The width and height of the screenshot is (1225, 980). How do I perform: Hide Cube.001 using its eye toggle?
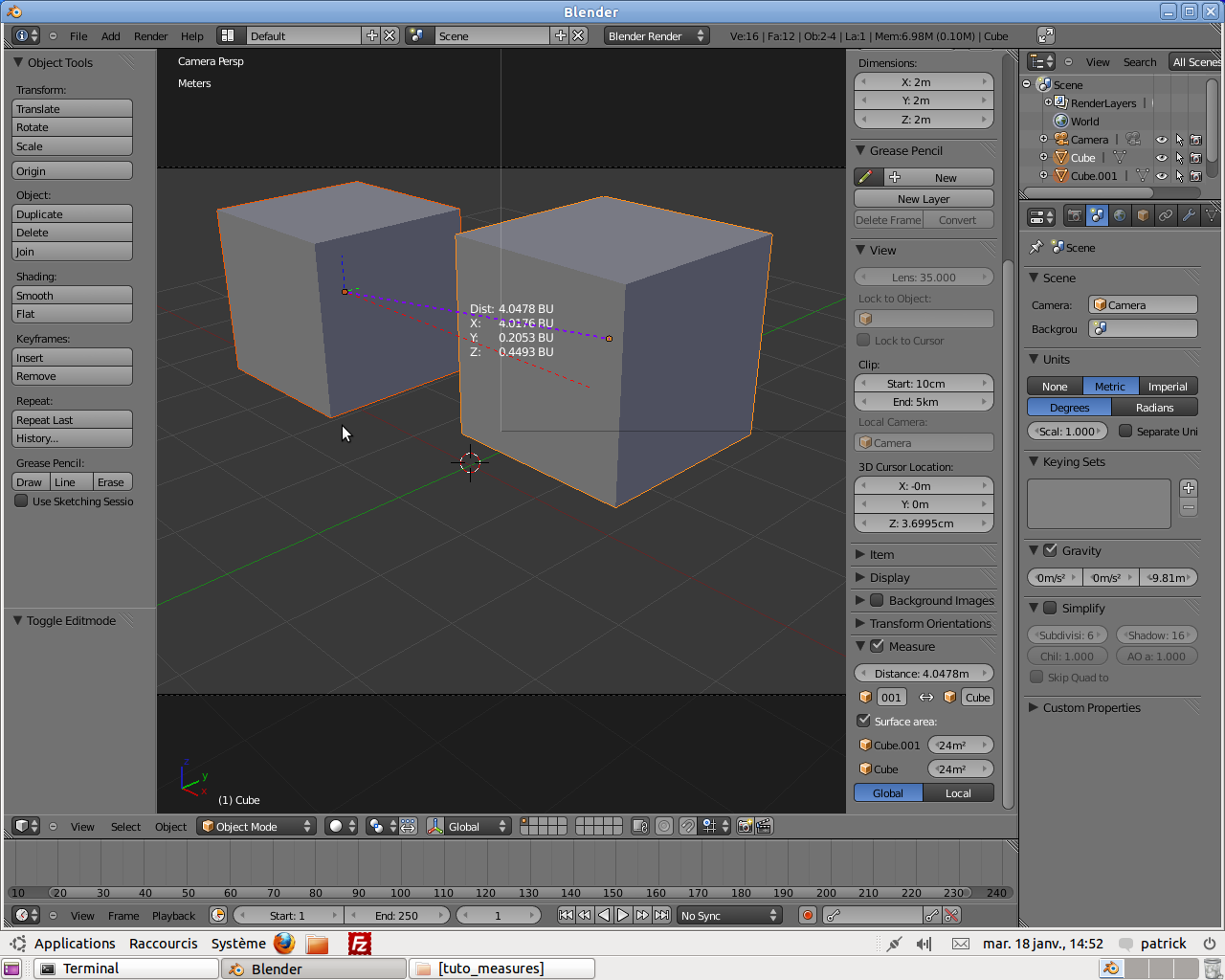tap(1161, 176)
